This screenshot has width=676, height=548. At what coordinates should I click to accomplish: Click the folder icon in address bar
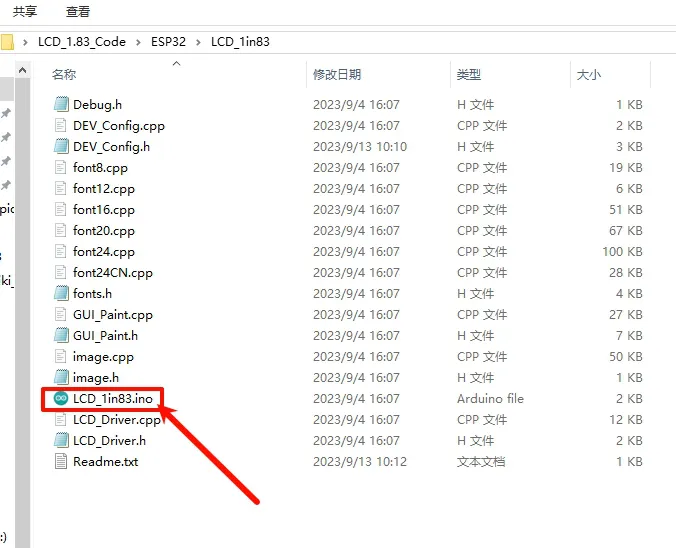click(x=7, y=42)
